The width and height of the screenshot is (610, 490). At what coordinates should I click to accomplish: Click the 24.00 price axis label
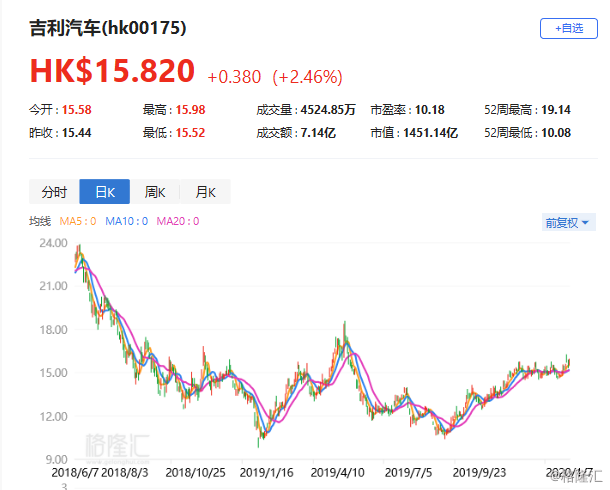[53, 243]
